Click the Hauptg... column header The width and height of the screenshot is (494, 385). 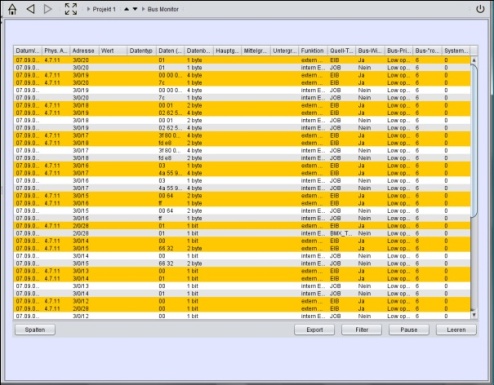click(x=227, y=51)
